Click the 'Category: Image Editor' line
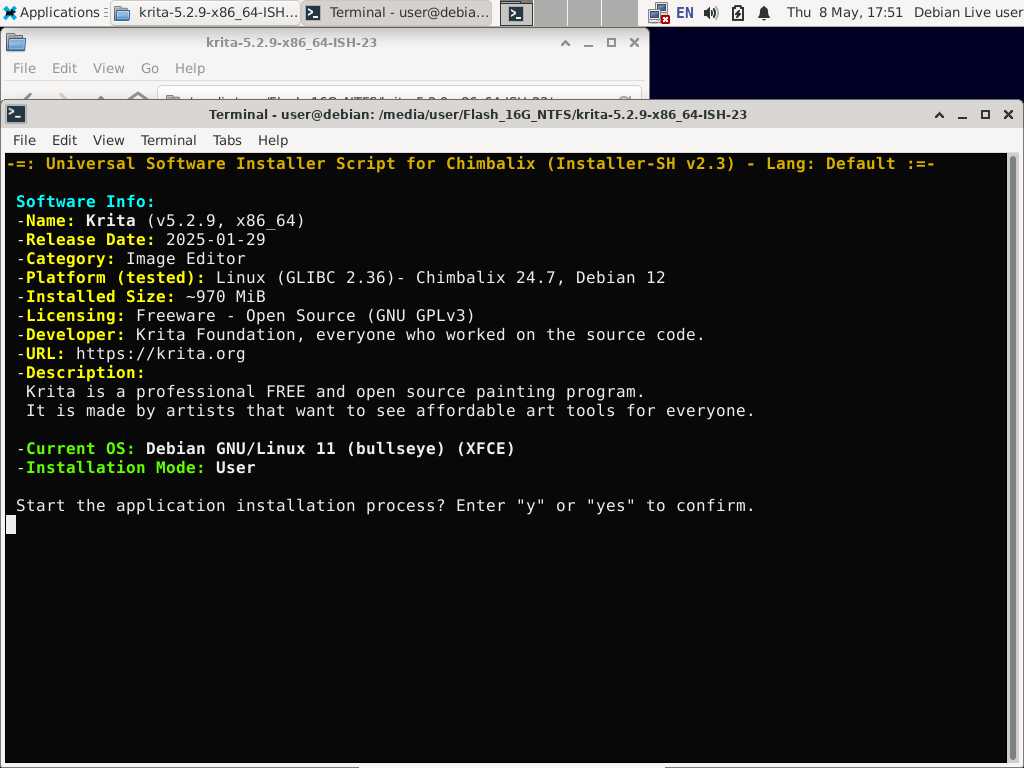Viewport: 1024px width, 768px height. pos(131,259)
